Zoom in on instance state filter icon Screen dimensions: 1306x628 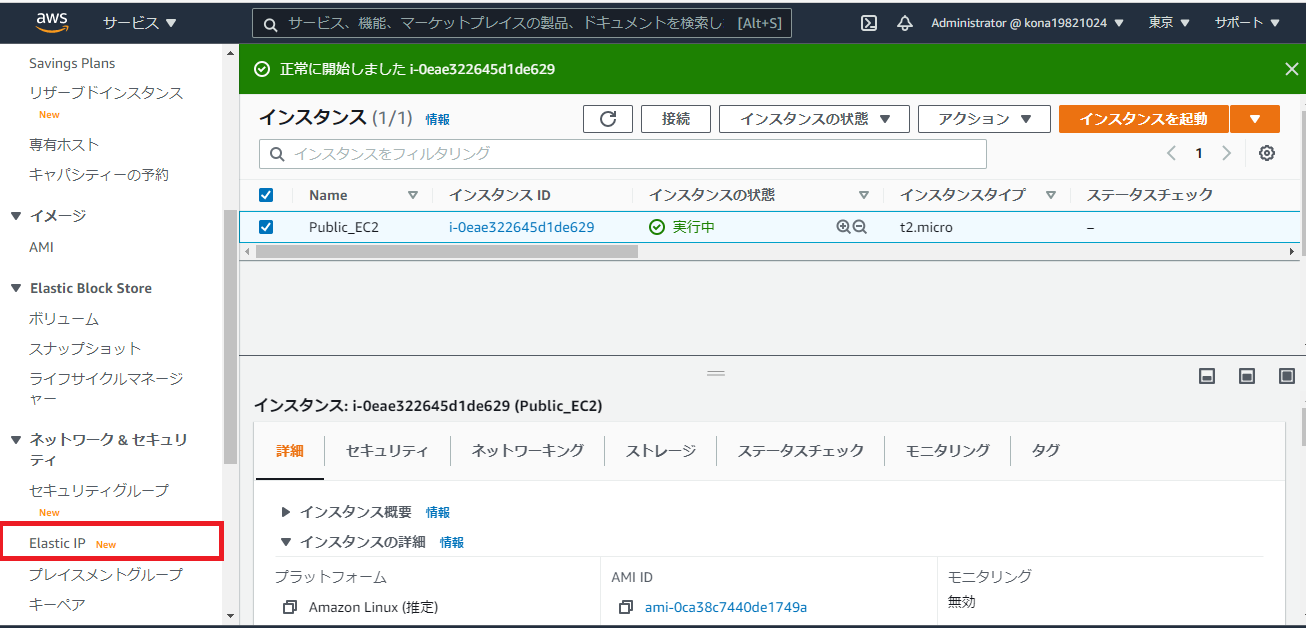[x=843, y=227]
